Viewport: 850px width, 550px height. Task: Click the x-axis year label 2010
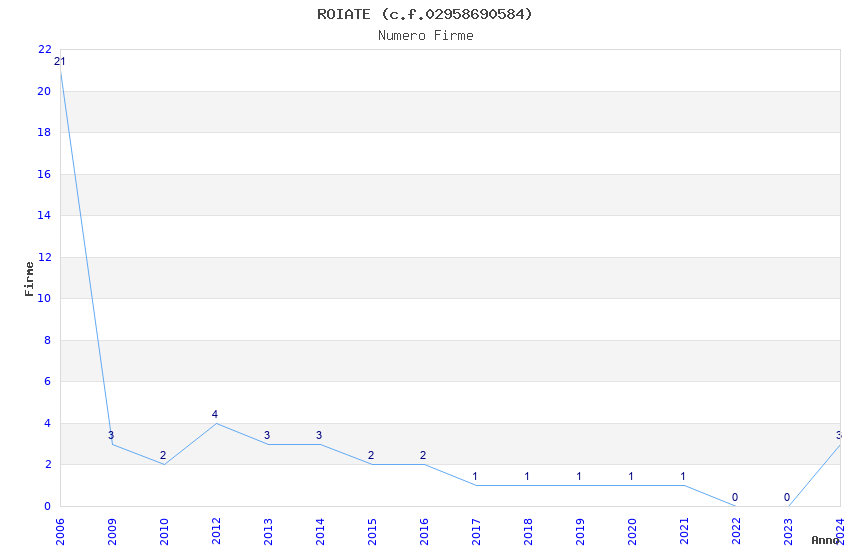(x=164, y=531)
